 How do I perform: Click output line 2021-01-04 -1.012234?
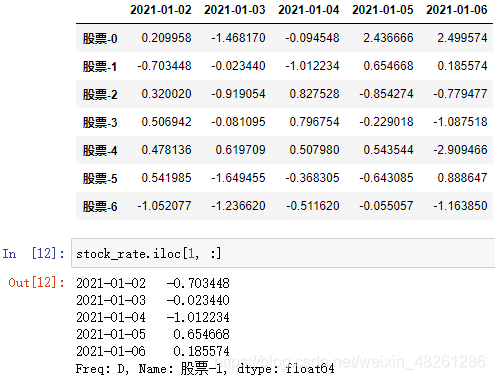click(x=153, y=317)
